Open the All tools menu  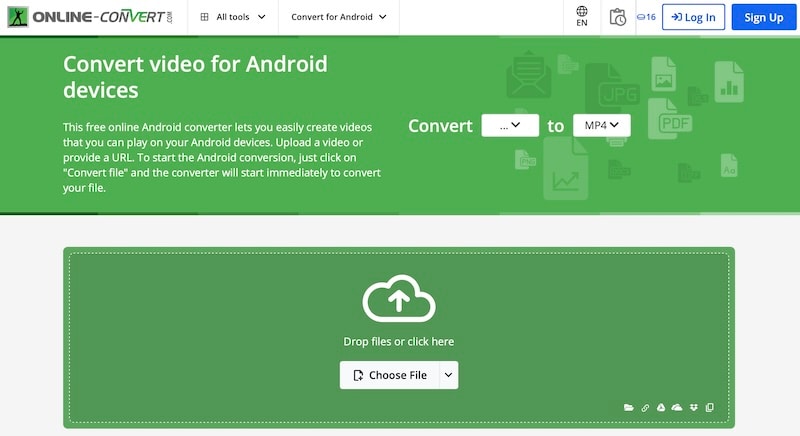[233, 17]
